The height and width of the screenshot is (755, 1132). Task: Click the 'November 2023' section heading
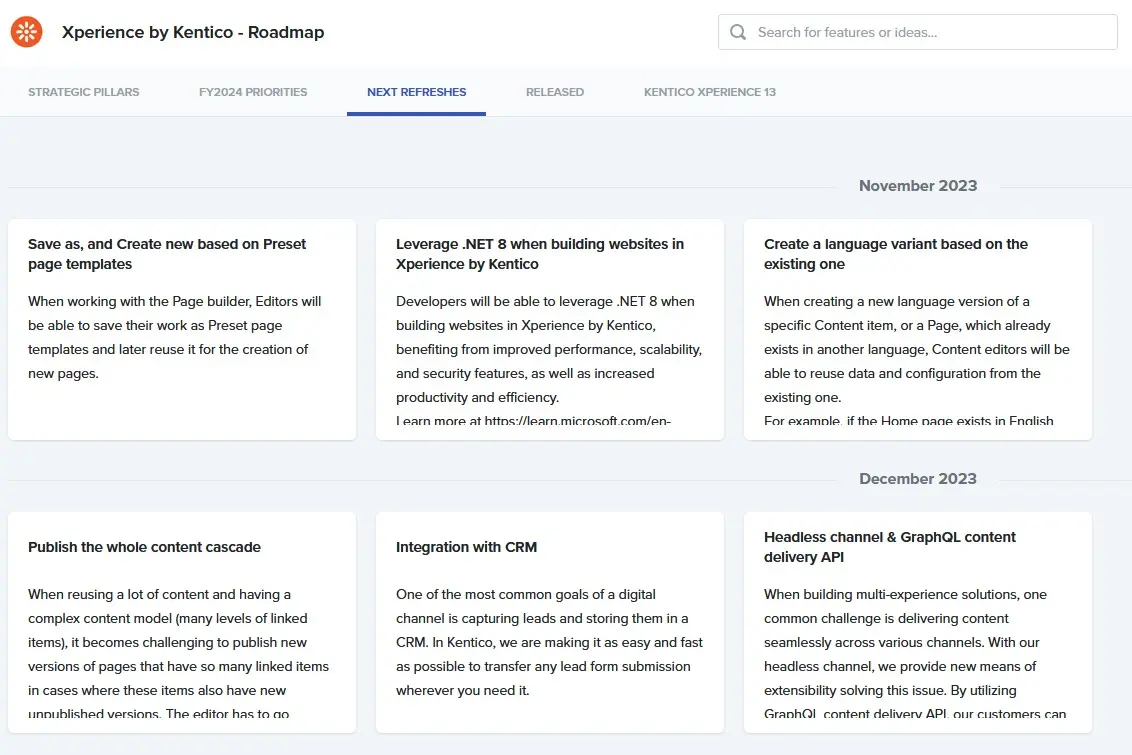(918, 186)
